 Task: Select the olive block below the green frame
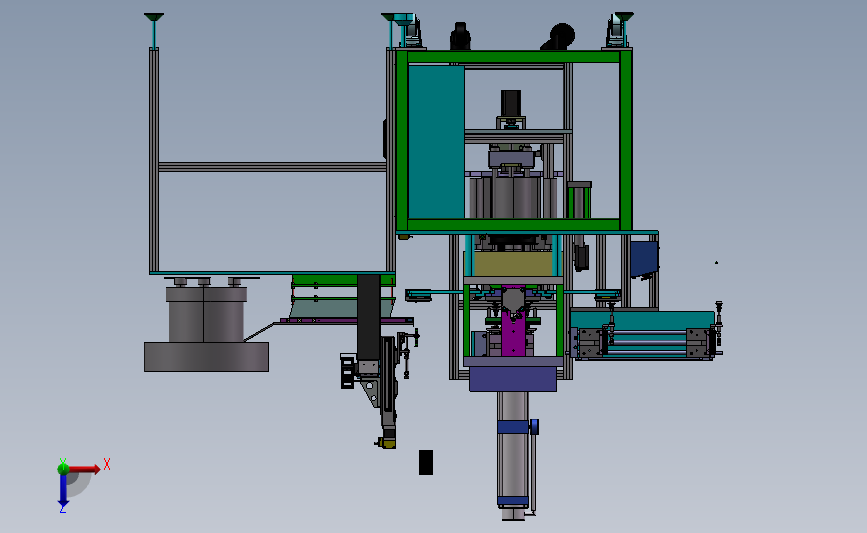[513, 264]
